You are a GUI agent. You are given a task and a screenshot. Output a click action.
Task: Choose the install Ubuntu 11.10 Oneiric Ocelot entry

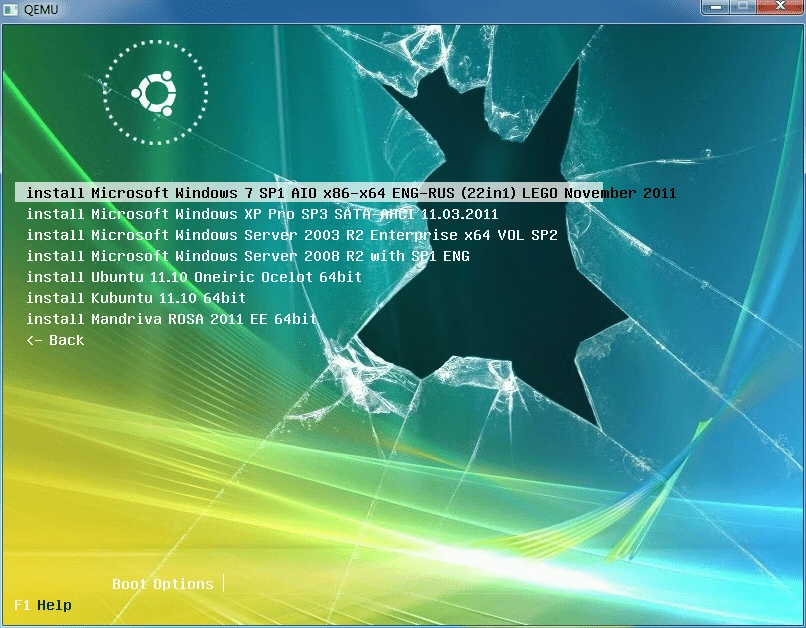194,277
